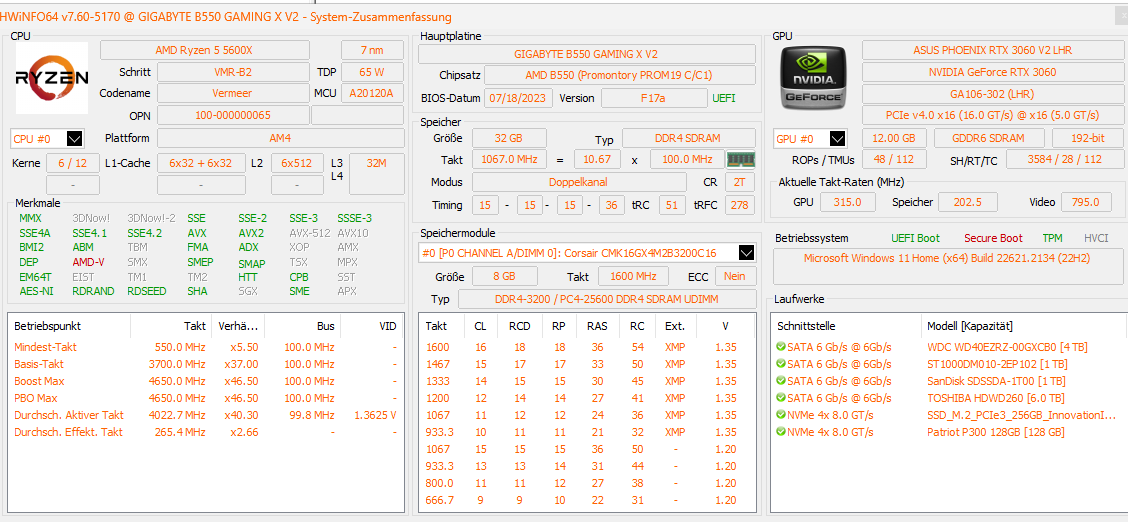The image size is (1128, 522).
Task: Select the Mindest-Takt row
Action: click(x=205, y=347)
